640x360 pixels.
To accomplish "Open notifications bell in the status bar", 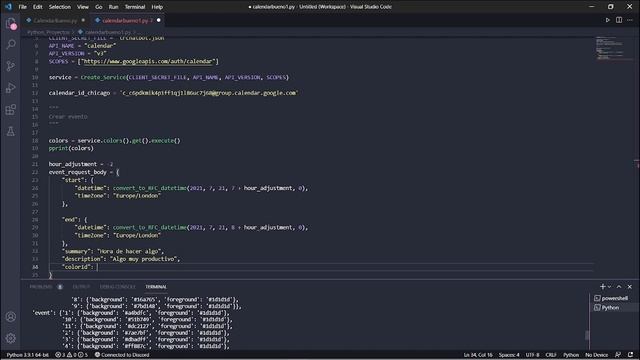I will click(x=631, y=355).
